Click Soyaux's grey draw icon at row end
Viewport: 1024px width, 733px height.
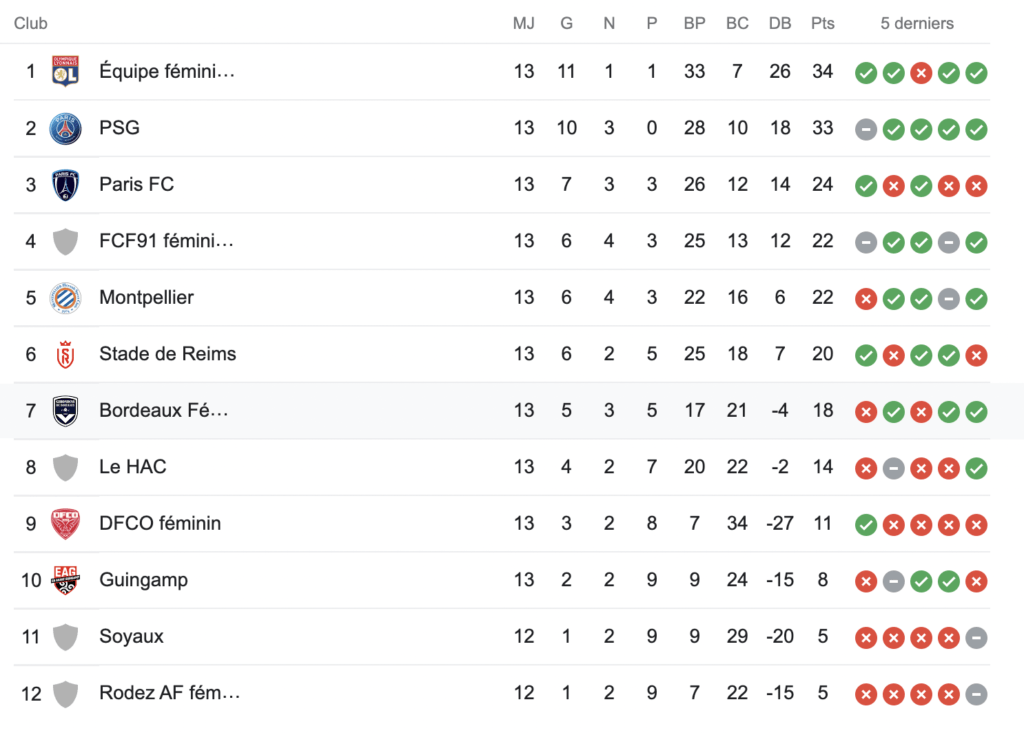(x=976, y=638)
